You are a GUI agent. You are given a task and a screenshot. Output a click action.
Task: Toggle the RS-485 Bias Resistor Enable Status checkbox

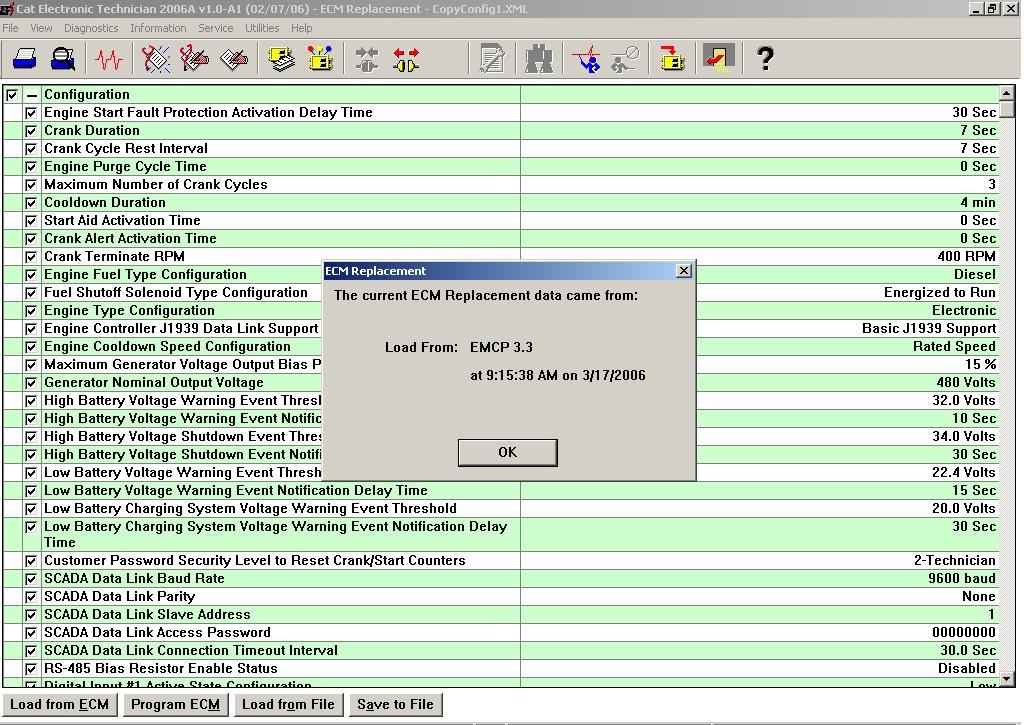[x=30, y=669]
